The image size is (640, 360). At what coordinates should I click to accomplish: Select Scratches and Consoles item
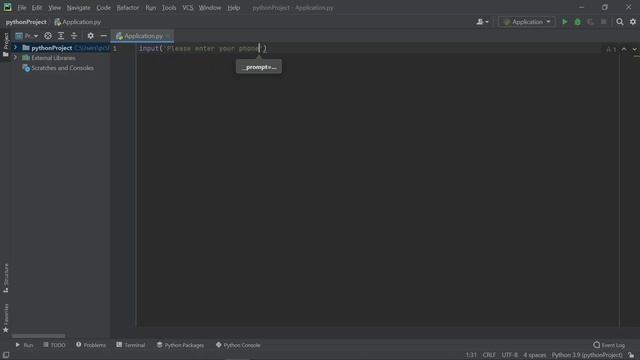58,68
